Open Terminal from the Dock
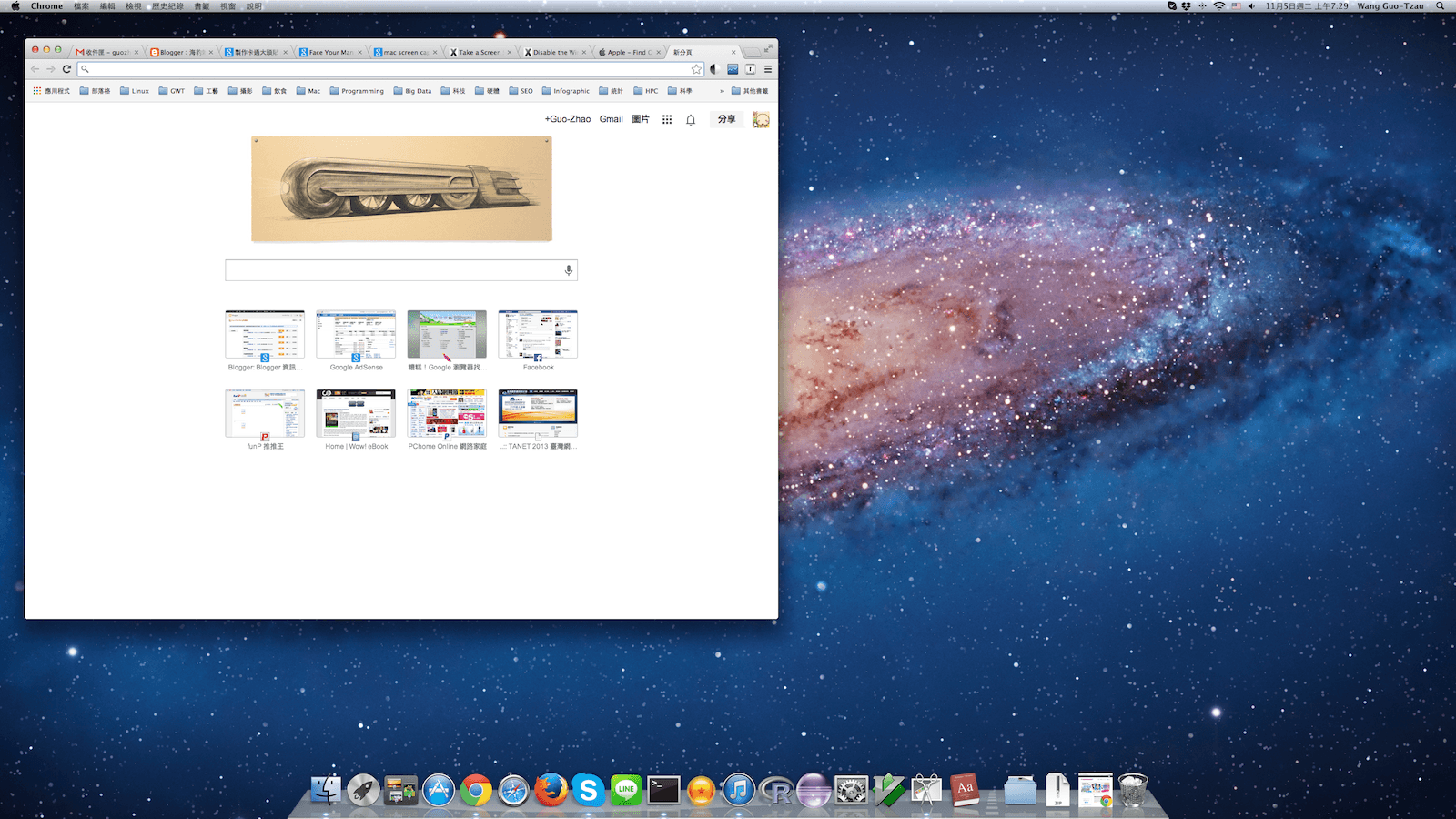Image resolution: width=1456 pixels, height=819 pixels. [663, 791]
